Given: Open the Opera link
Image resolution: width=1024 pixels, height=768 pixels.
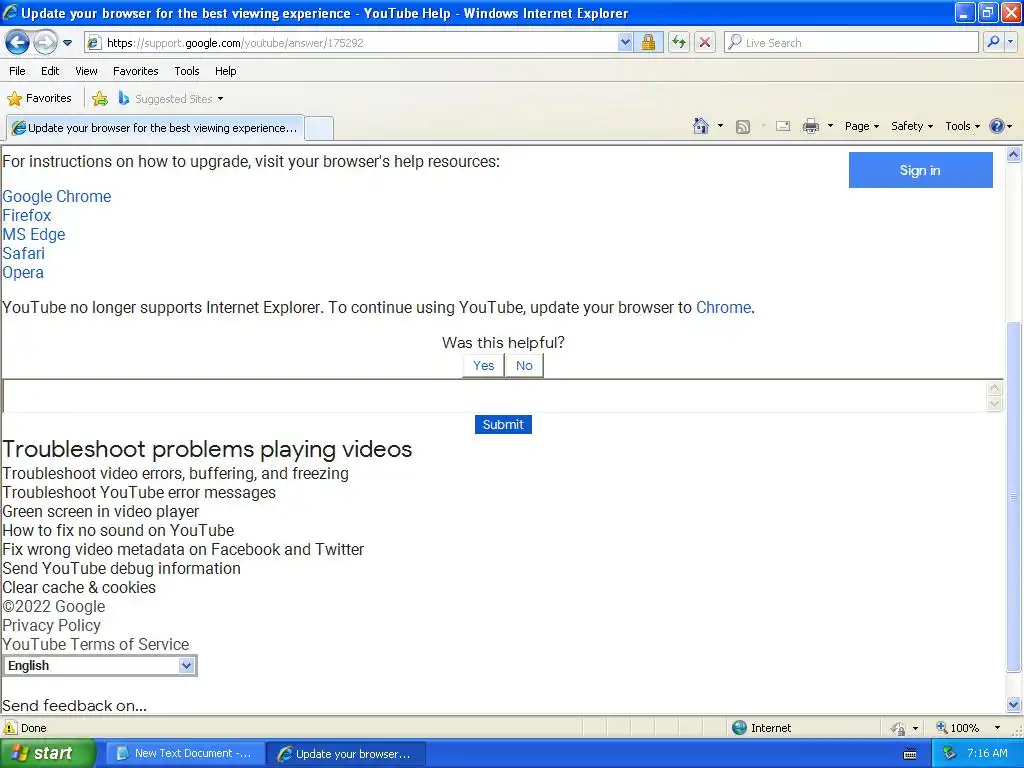Looking at the screenshot, I should (x=23, y=272).
